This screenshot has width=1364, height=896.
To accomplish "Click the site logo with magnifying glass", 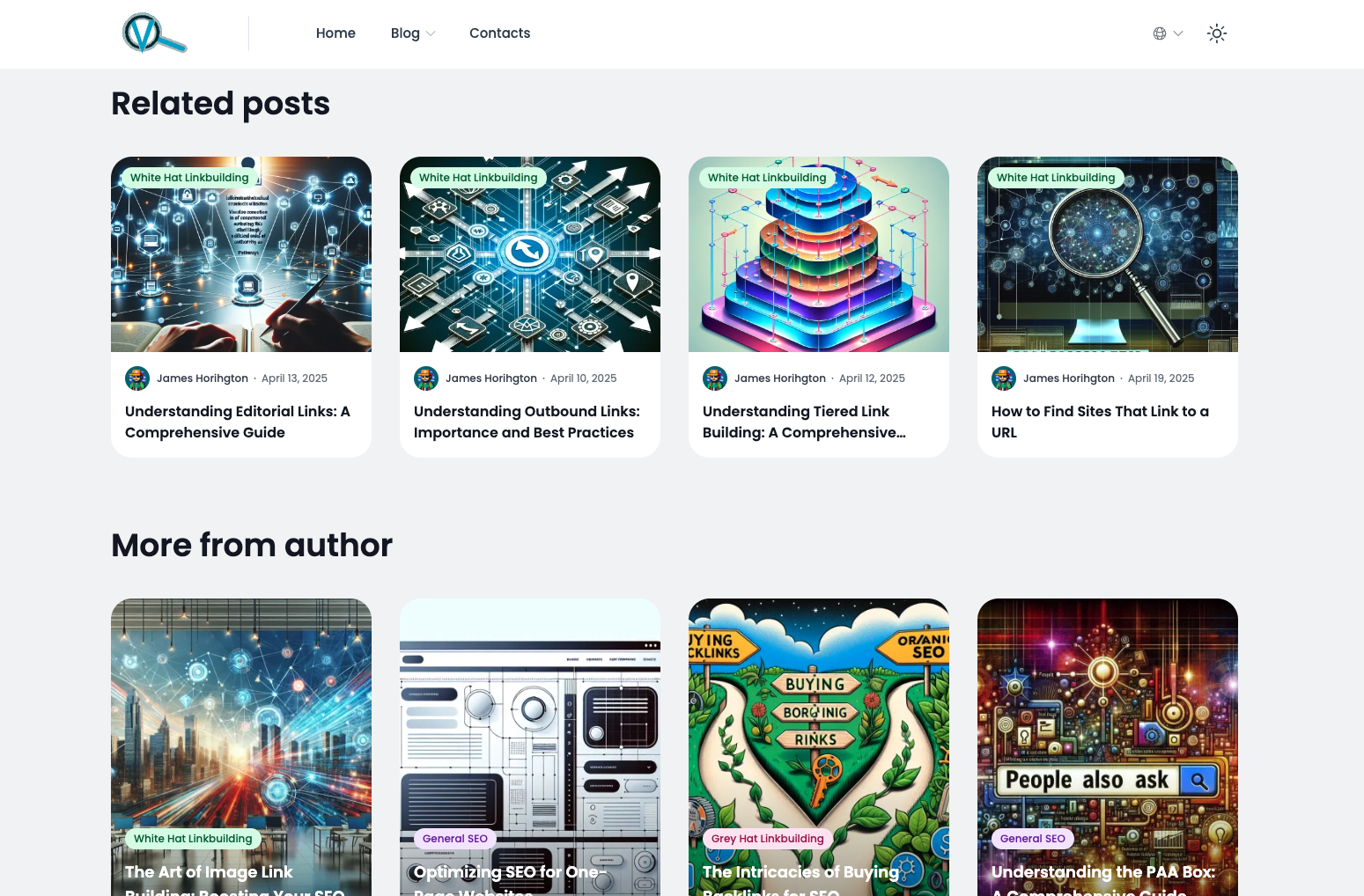I will tap(154, 33).
